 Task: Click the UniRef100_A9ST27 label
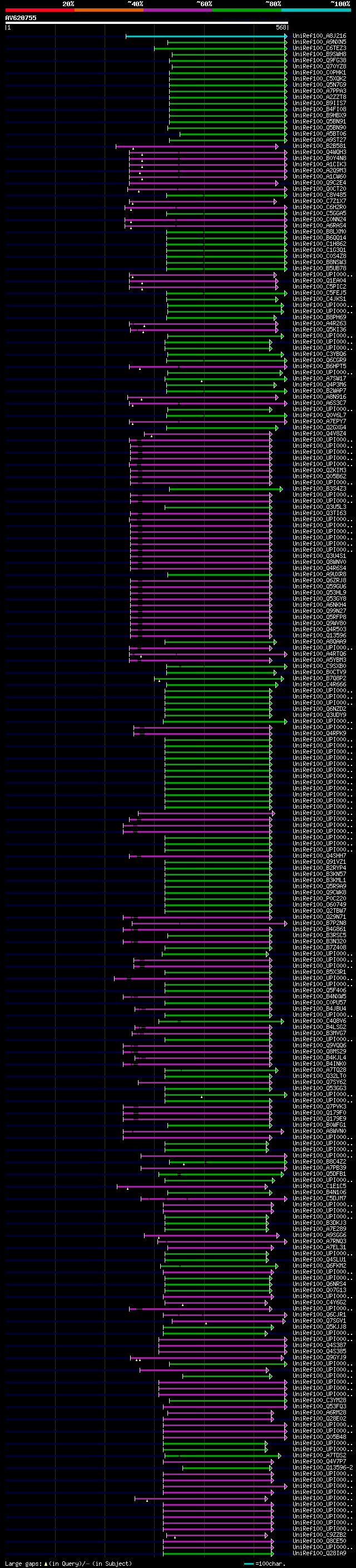[319, 140]
